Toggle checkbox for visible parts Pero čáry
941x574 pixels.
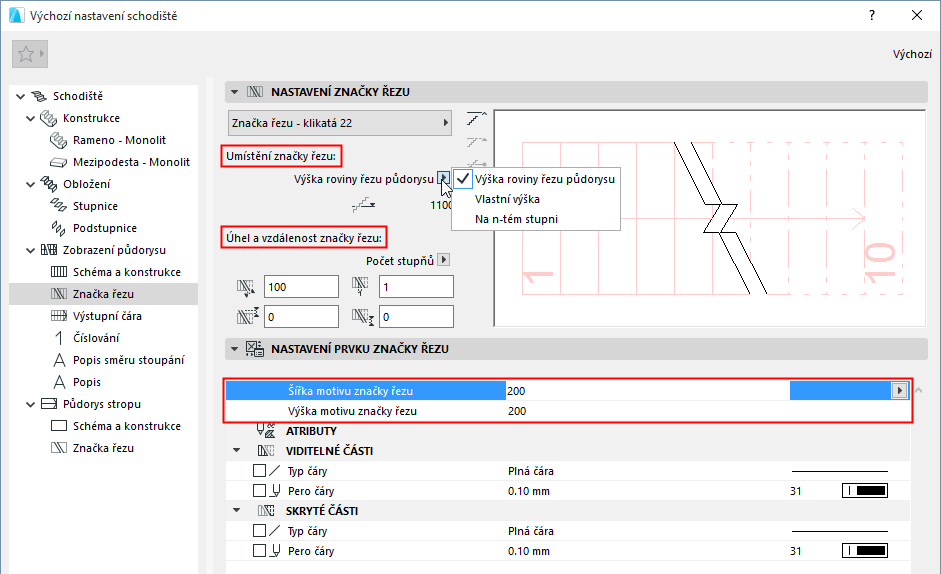(x=259, y=491)
